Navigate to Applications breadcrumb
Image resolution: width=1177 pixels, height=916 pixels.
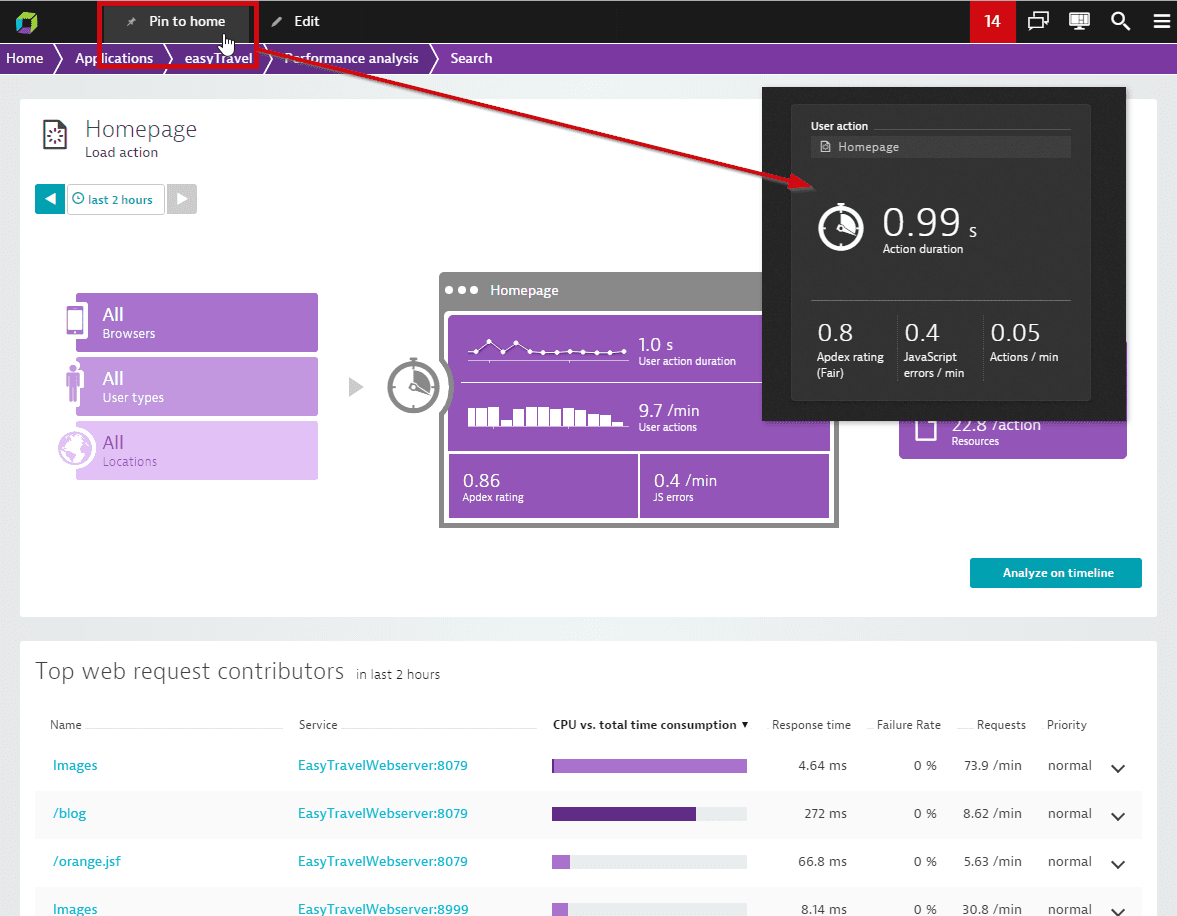(x=114, y=59)
